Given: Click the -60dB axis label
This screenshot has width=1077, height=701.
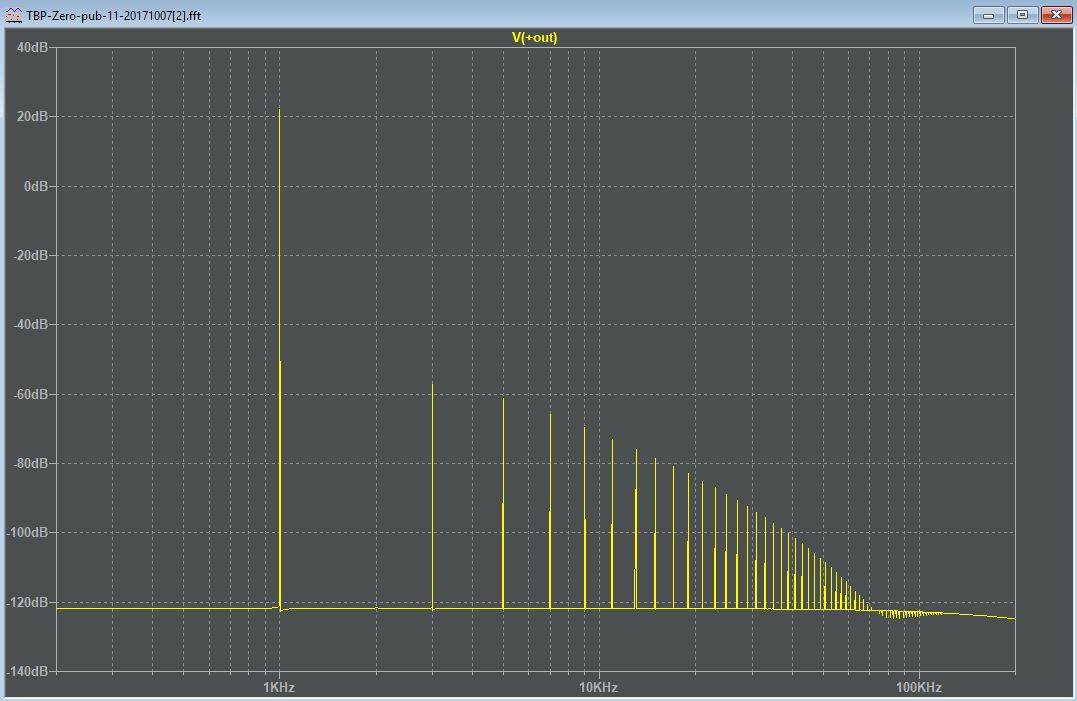Looking at the screenshot, I should coord(31,394).
